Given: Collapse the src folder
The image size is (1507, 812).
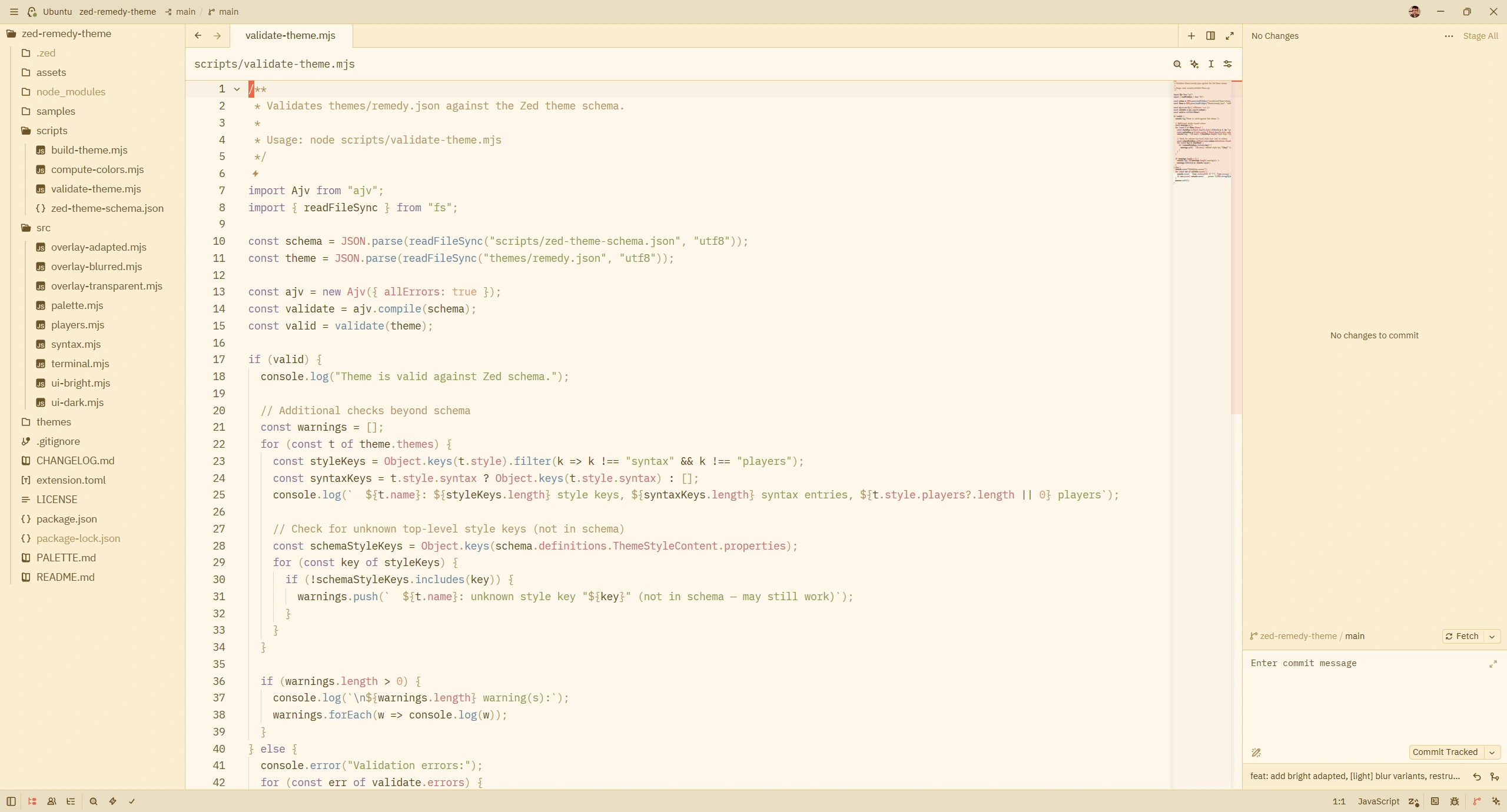Looking at the screenshot, I should coord(92,228).
